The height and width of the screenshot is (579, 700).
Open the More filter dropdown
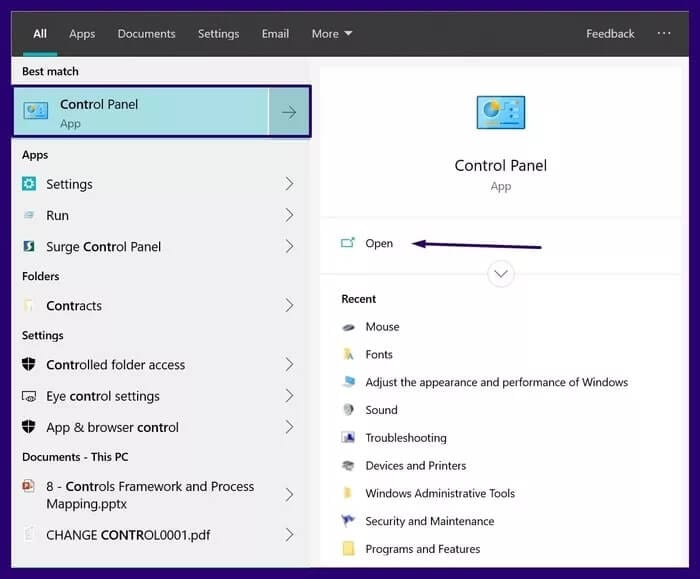pyautogui.click(x=332, y=33)
